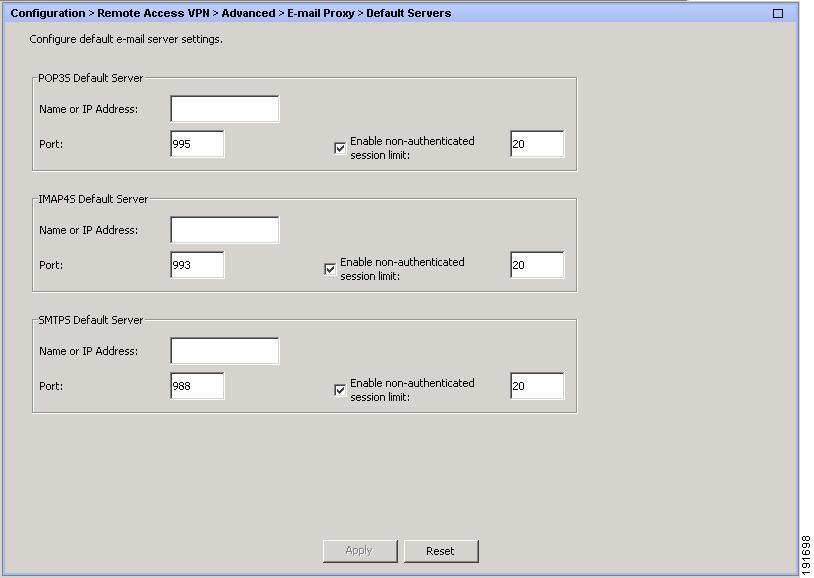This screenshot has height=578, width=814.
Task: Click the POP3S Default Server group label
Action: 91,78
